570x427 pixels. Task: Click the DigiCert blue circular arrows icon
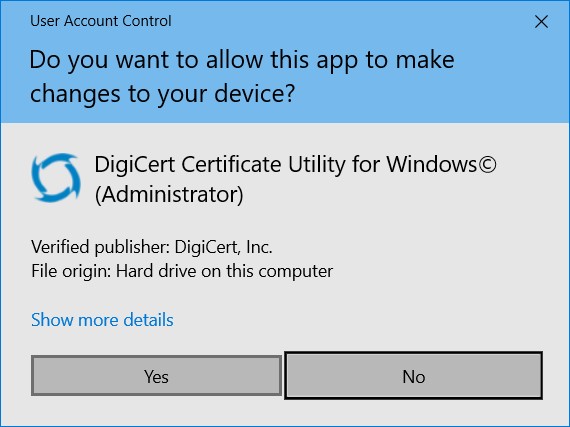(x=56, y=177)
